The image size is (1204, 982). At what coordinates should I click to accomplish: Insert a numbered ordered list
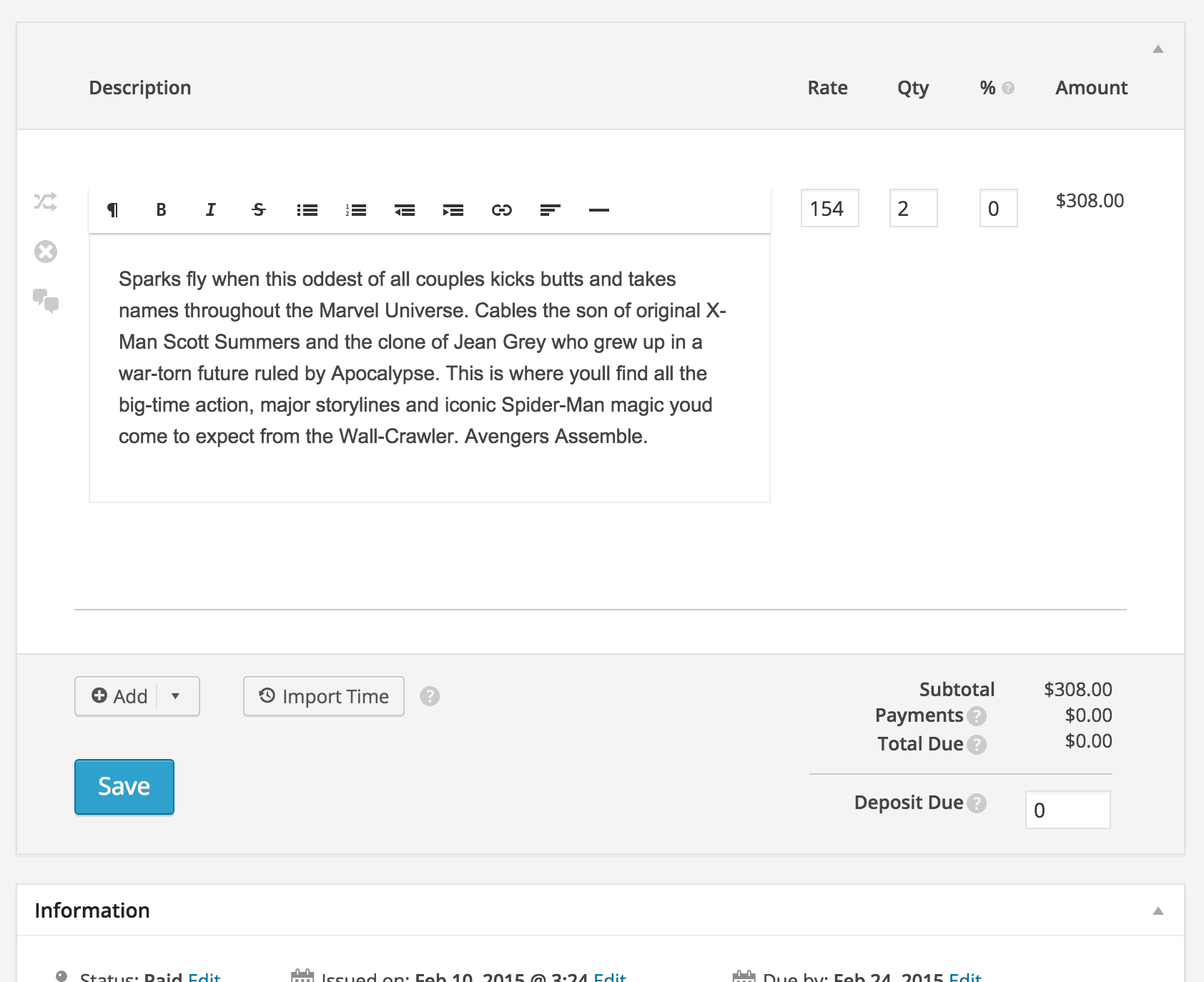pos(356,209)
